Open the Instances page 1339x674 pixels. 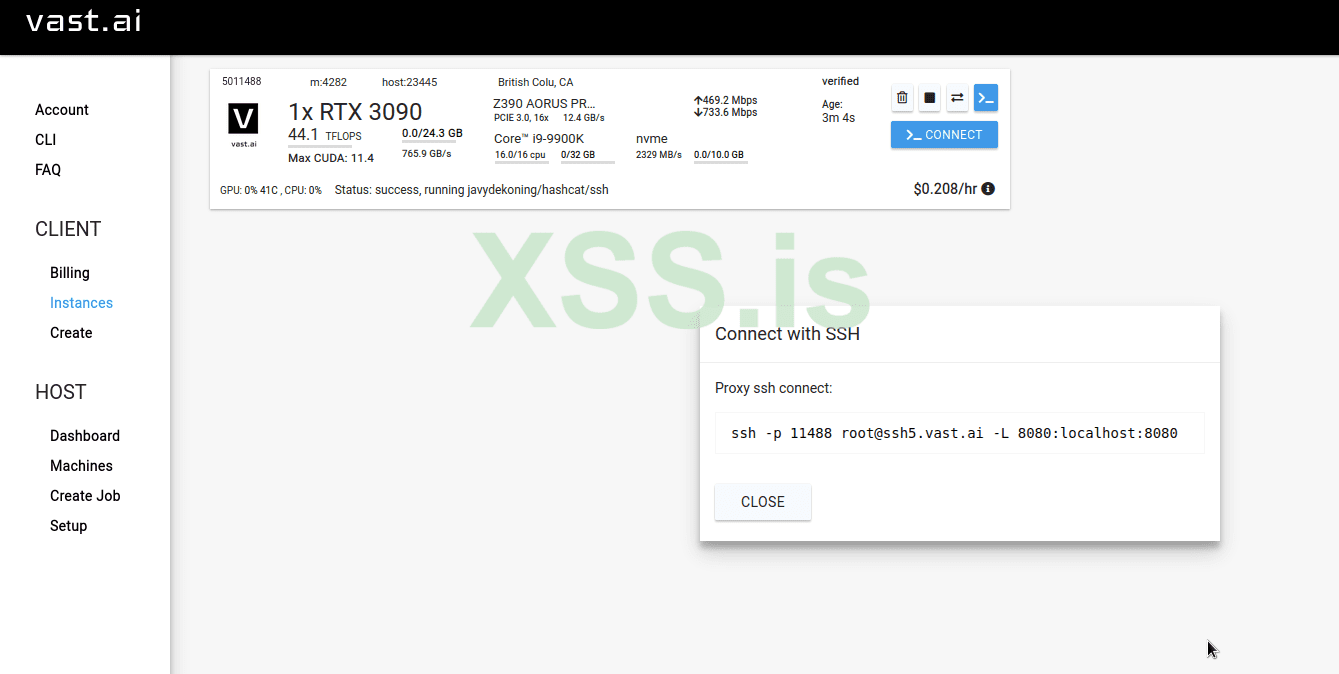pos(81,302)
